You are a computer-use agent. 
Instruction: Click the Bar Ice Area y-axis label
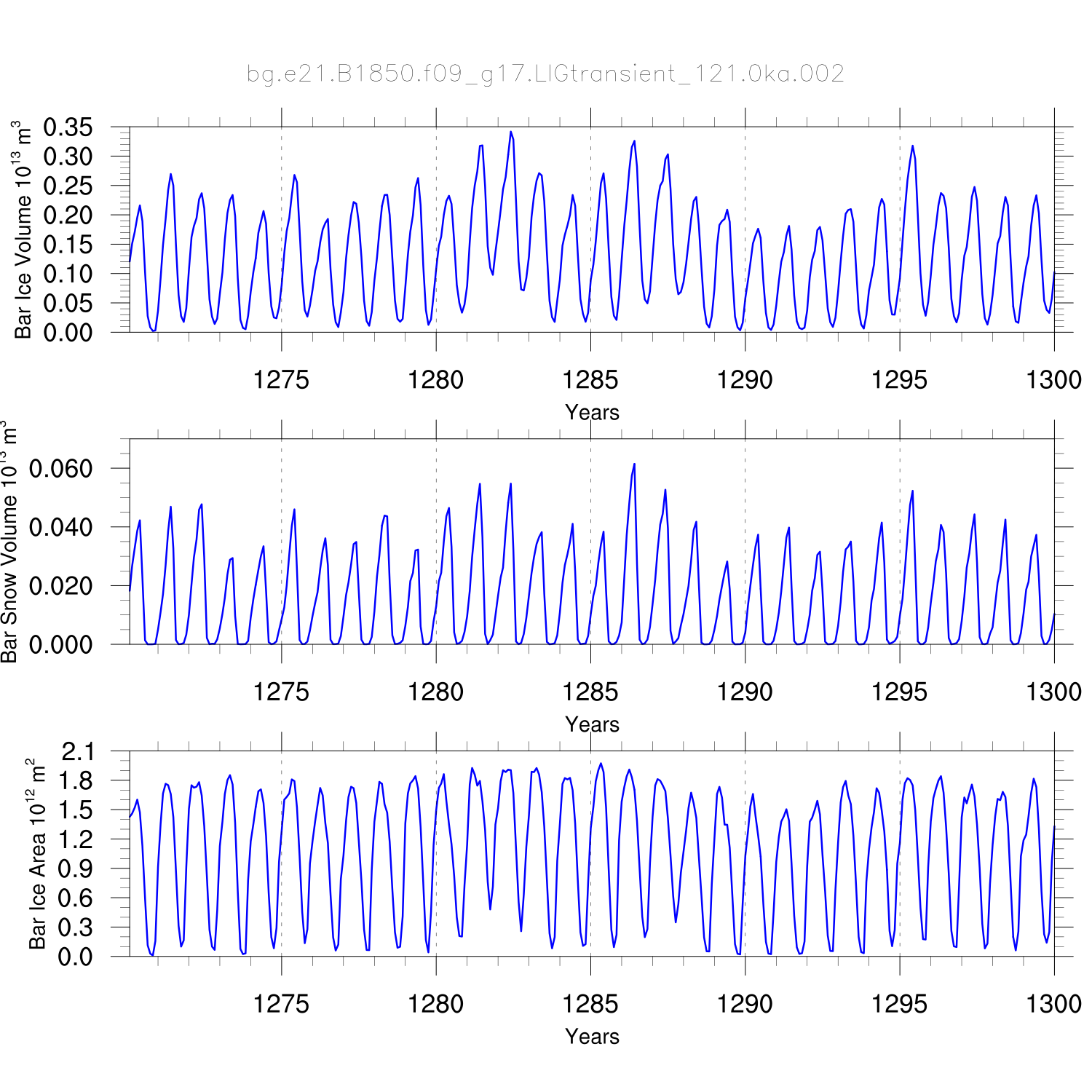point(36,853)
